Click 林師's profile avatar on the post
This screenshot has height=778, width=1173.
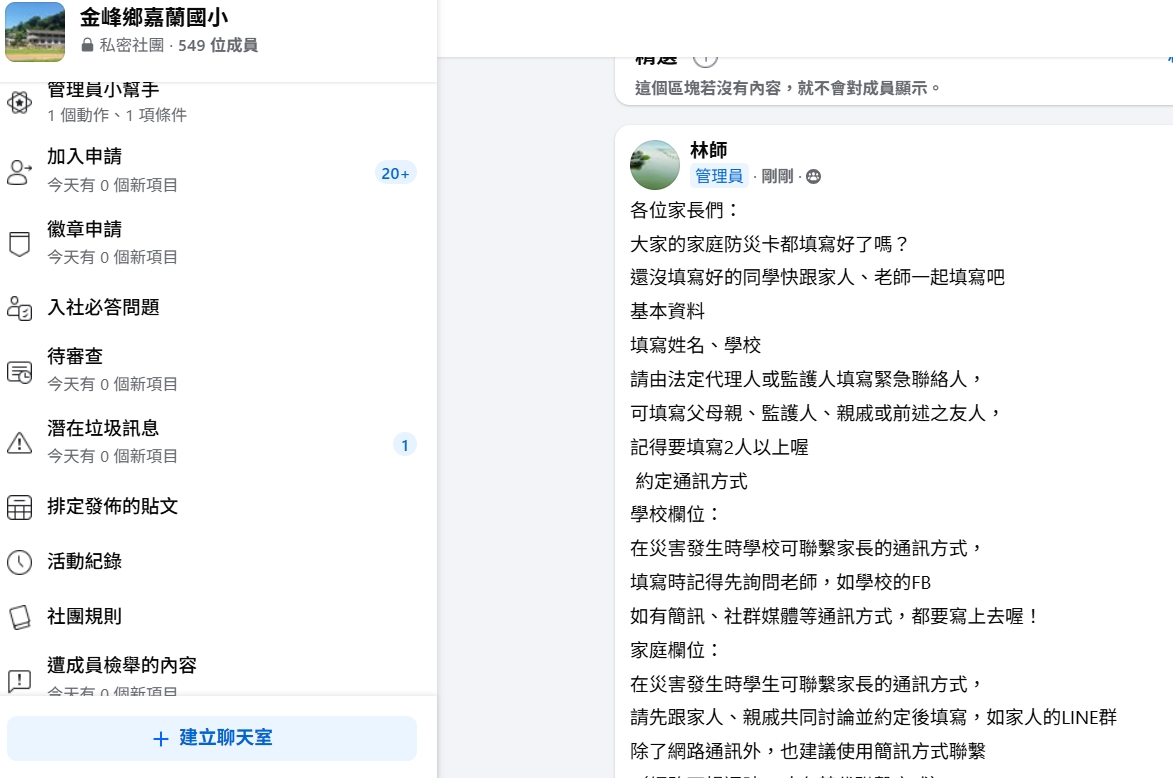point(655,165)
